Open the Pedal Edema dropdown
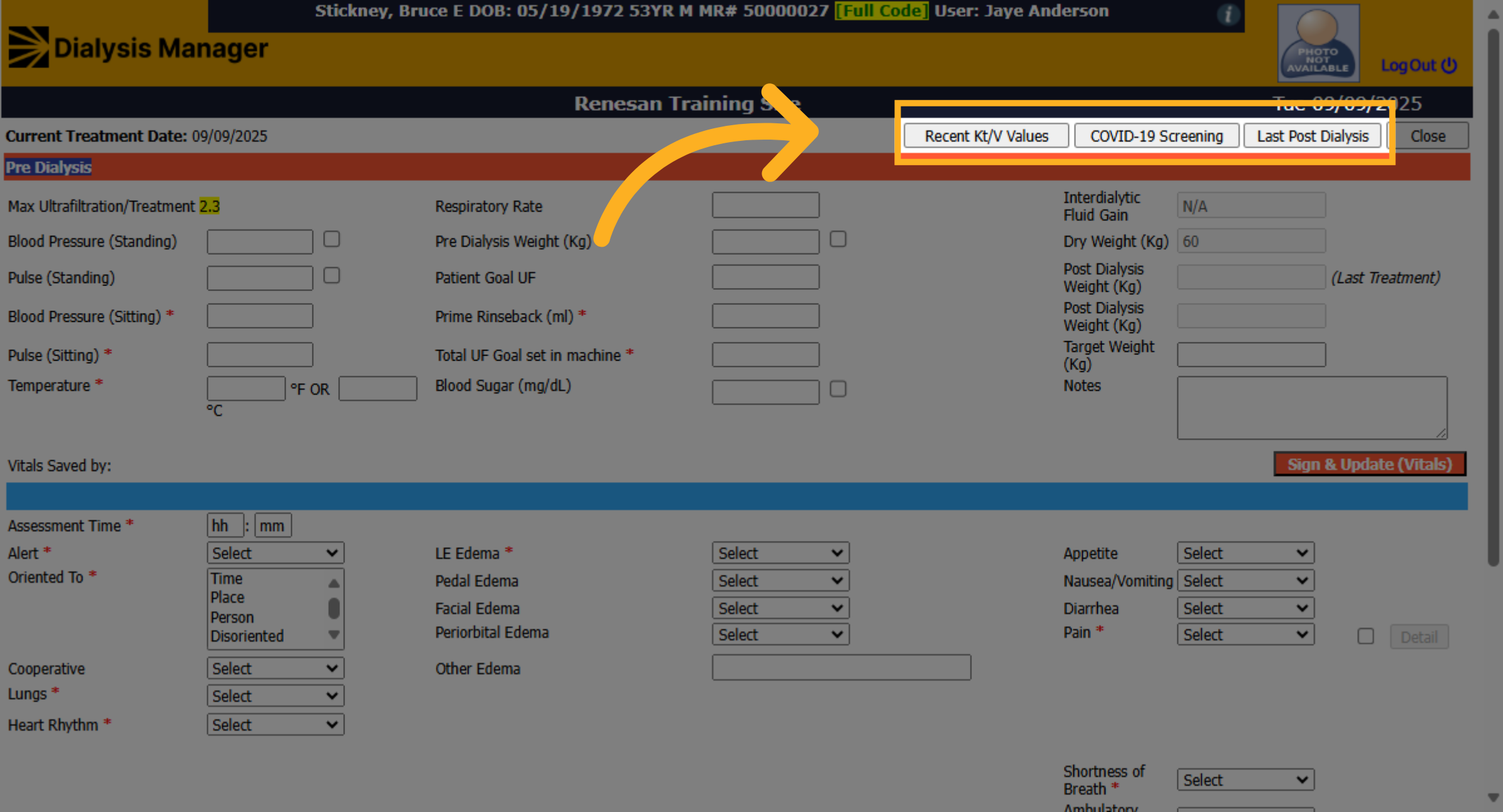This screenshot has height=812, width=1503. (x=780, y=580)
